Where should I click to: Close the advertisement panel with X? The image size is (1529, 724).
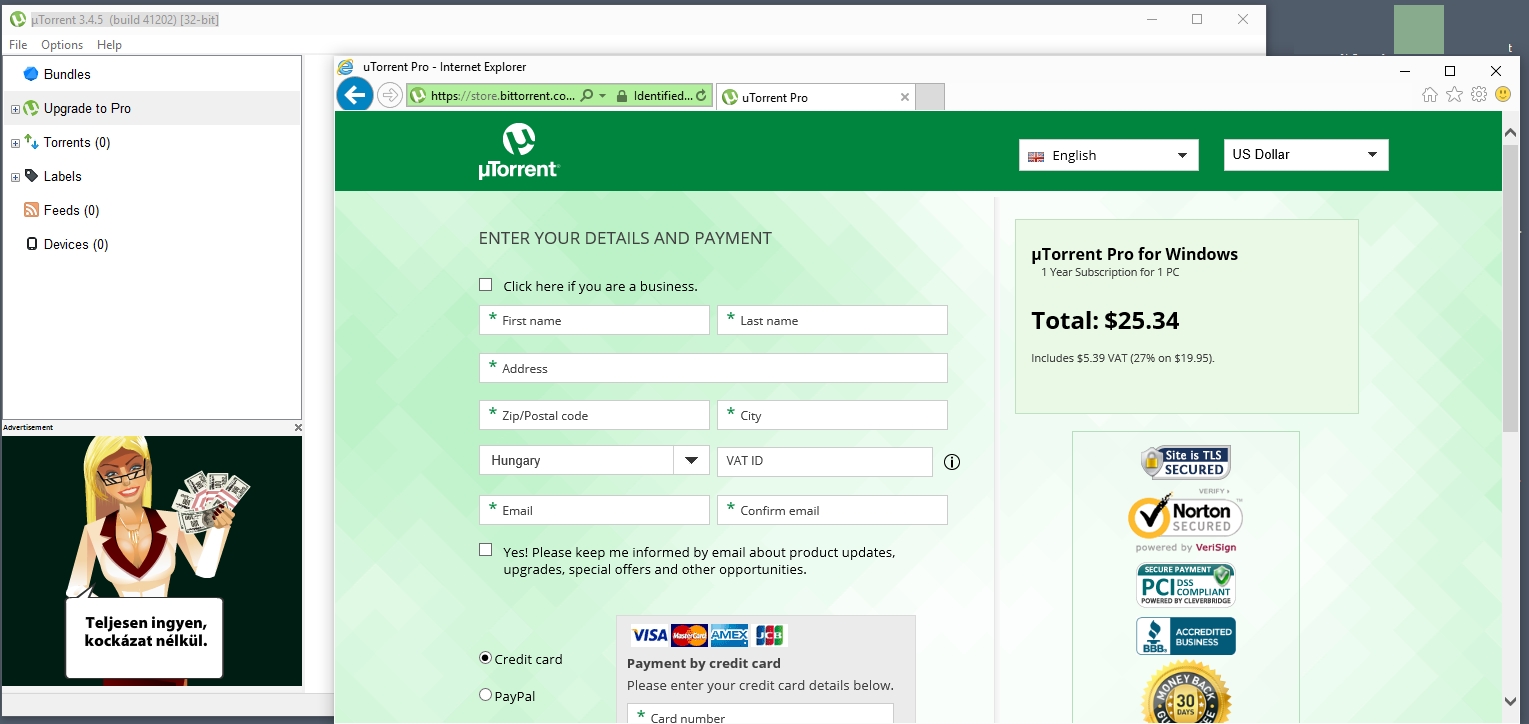coord(297,428)
